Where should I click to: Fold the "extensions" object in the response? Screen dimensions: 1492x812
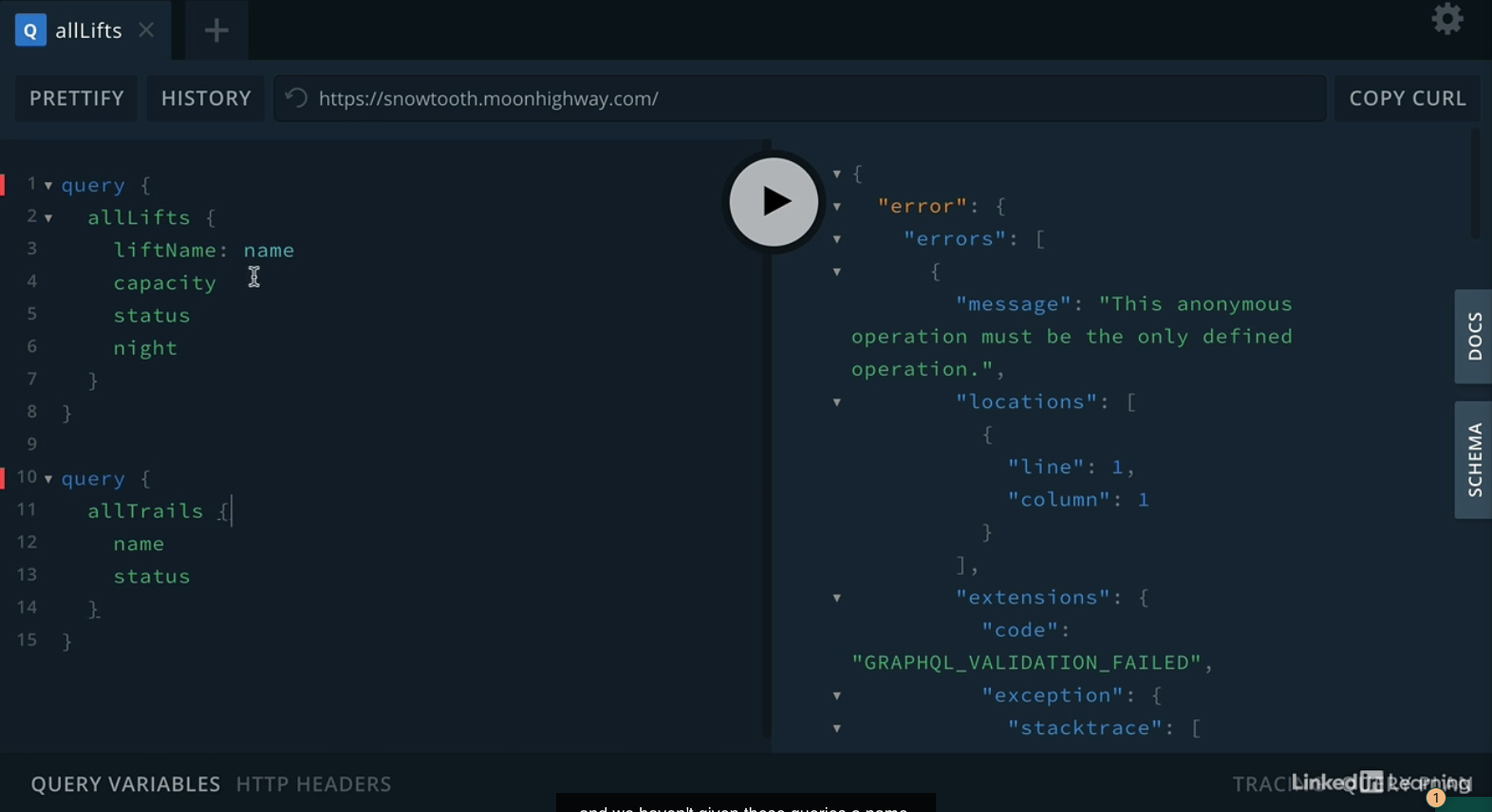(x=837, y=598)
